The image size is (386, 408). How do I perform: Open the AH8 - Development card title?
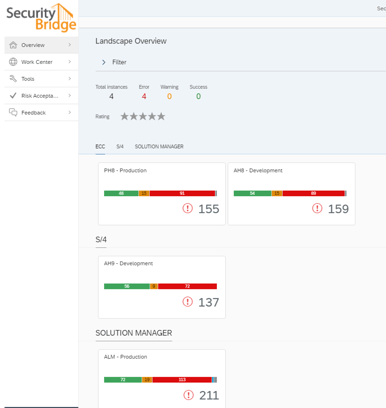pyautogui.click(x=258, y=170)
